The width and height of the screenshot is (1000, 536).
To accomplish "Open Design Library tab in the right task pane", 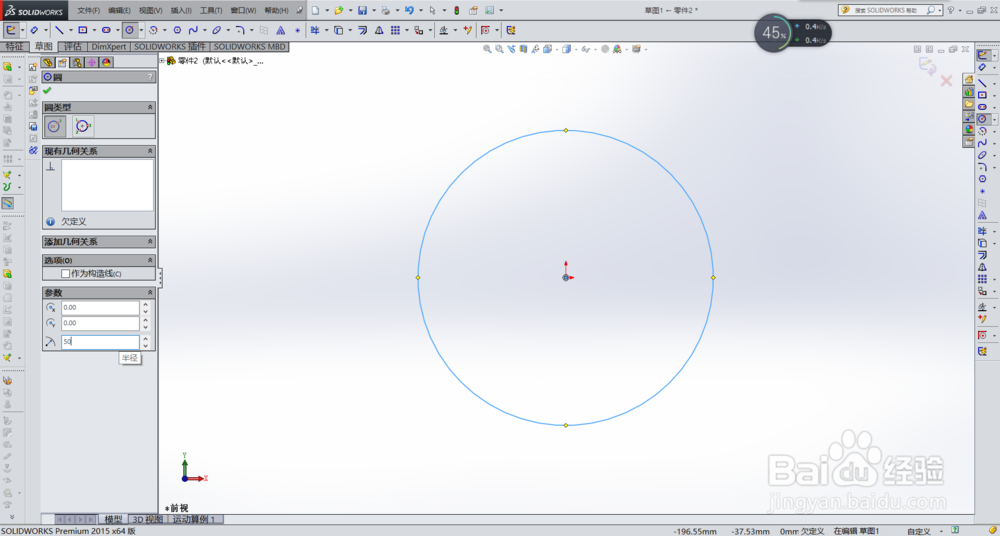I will pos(969,92).
